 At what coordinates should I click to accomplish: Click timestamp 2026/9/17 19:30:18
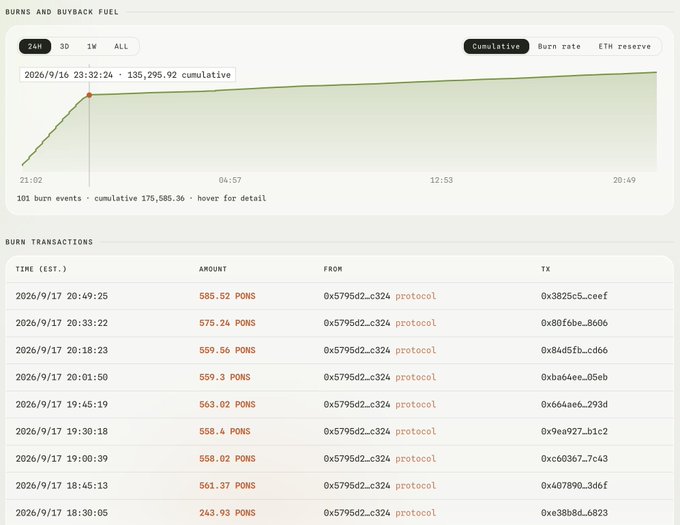click(x=62, y=431)
